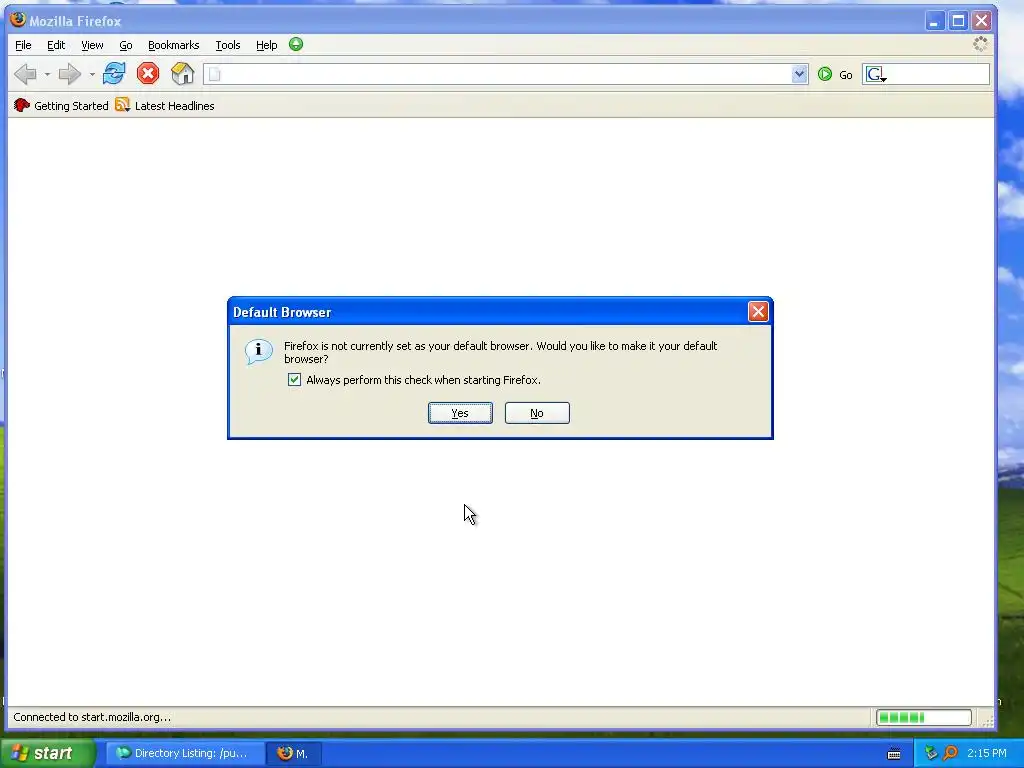Click into the address URL field
This screenshot has width=1024, height=768.
[506, 74]
